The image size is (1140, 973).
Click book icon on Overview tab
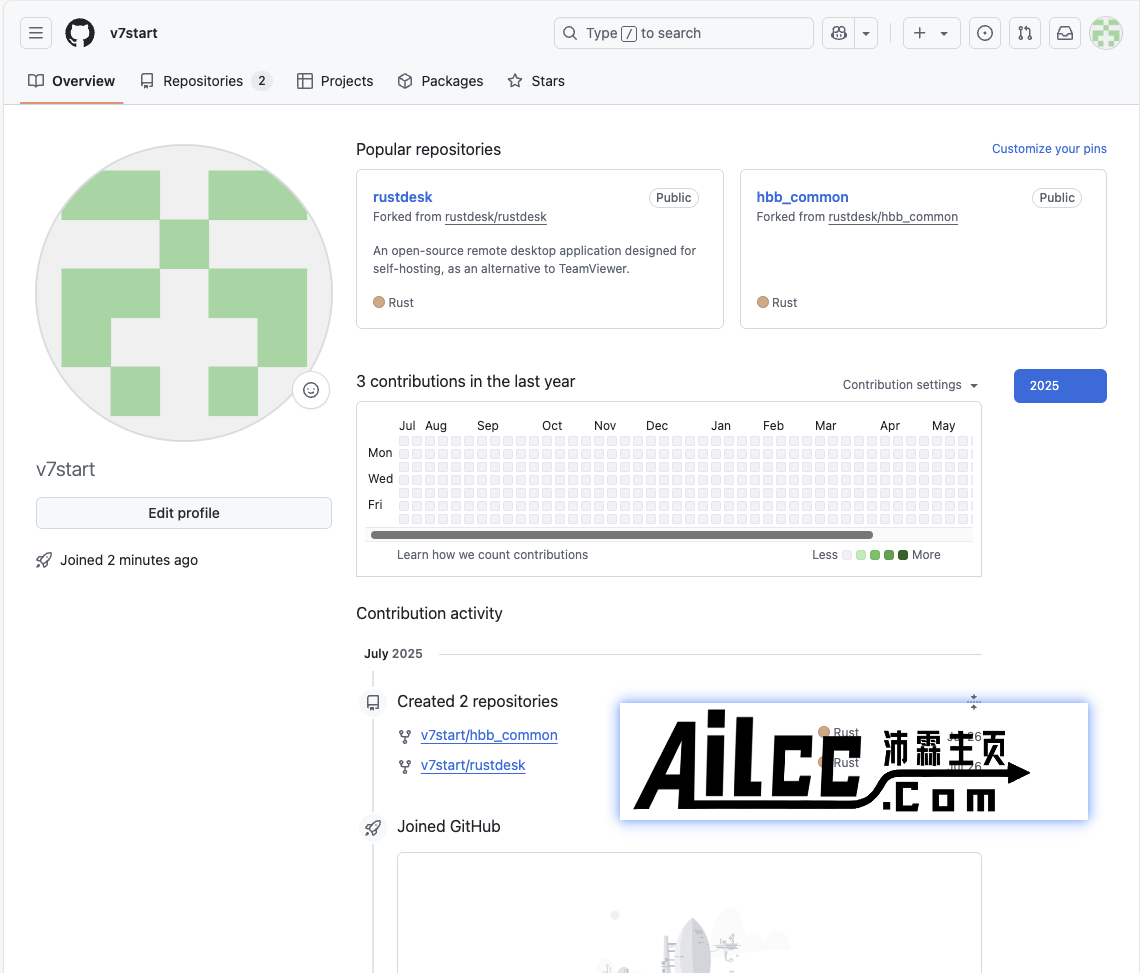click(x=36, y=81)
